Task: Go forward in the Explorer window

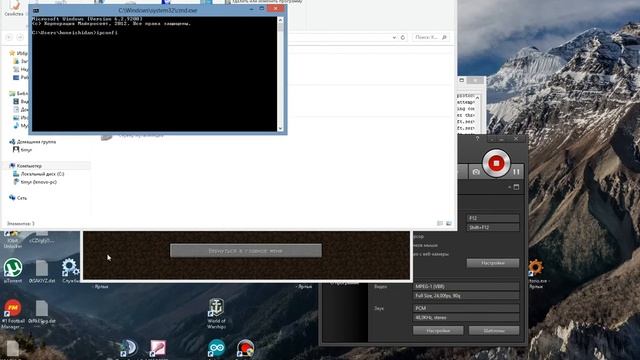Action: [20, 37]
